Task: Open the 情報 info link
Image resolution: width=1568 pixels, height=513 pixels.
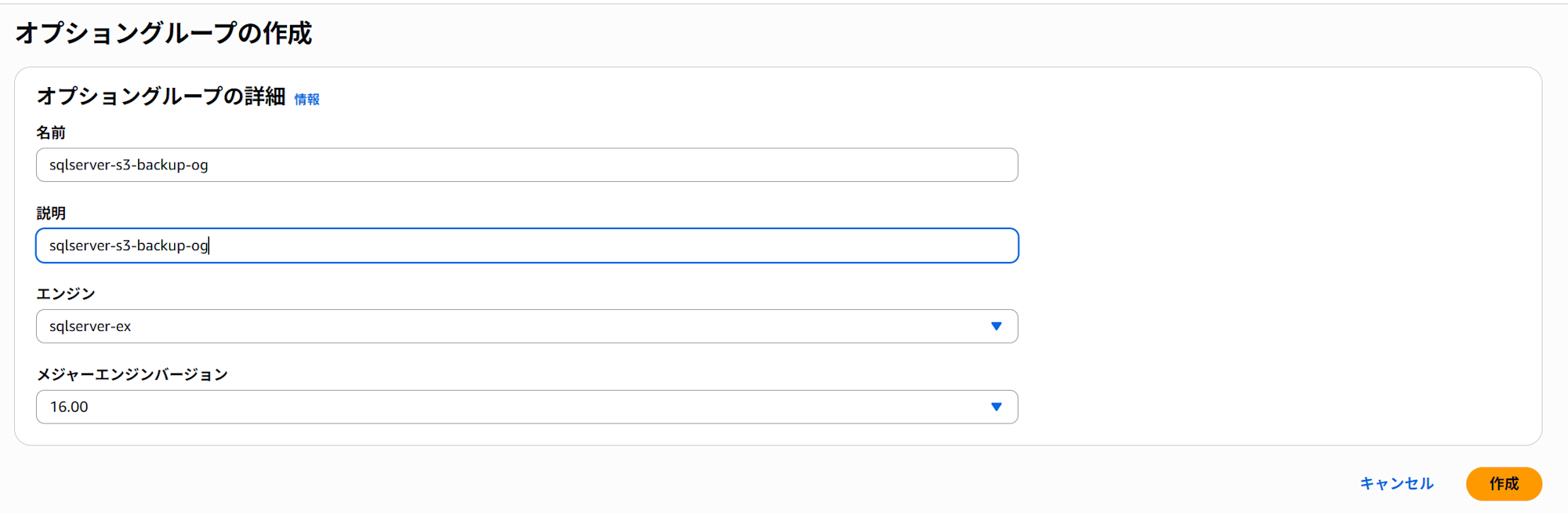Action: (x=307, y=100)
